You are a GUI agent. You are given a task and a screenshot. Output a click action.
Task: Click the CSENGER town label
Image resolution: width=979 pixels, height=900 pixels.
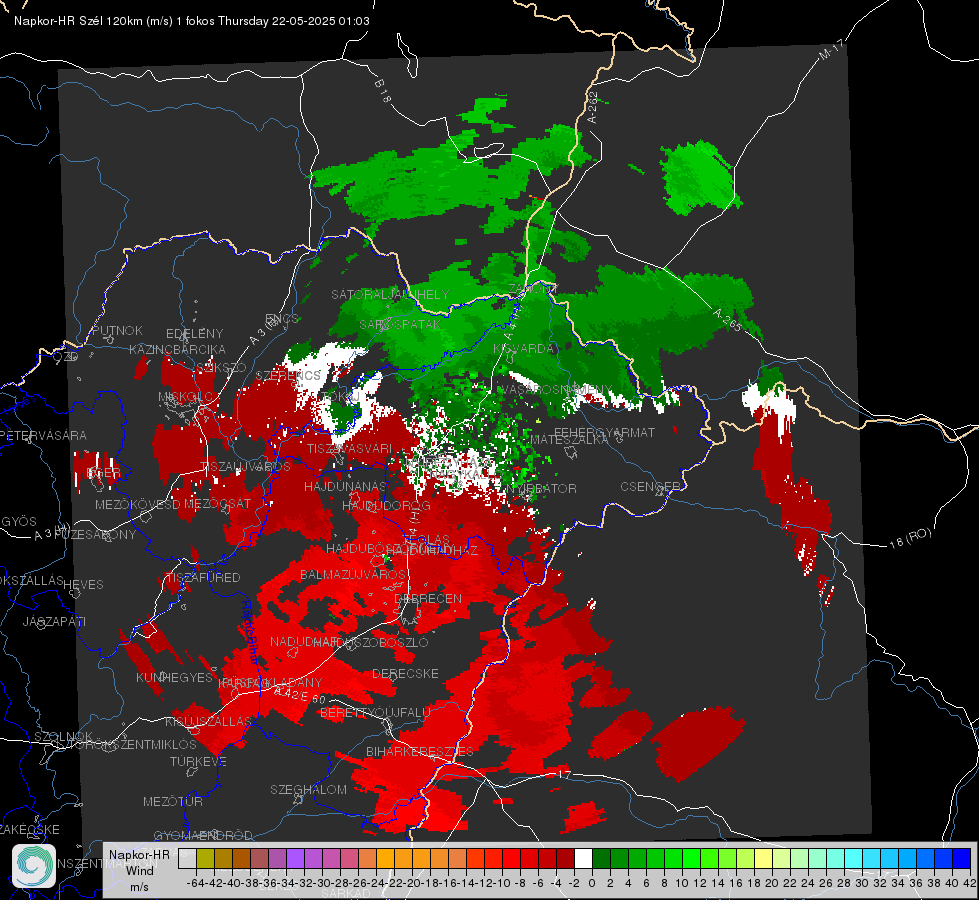[650, 487]
